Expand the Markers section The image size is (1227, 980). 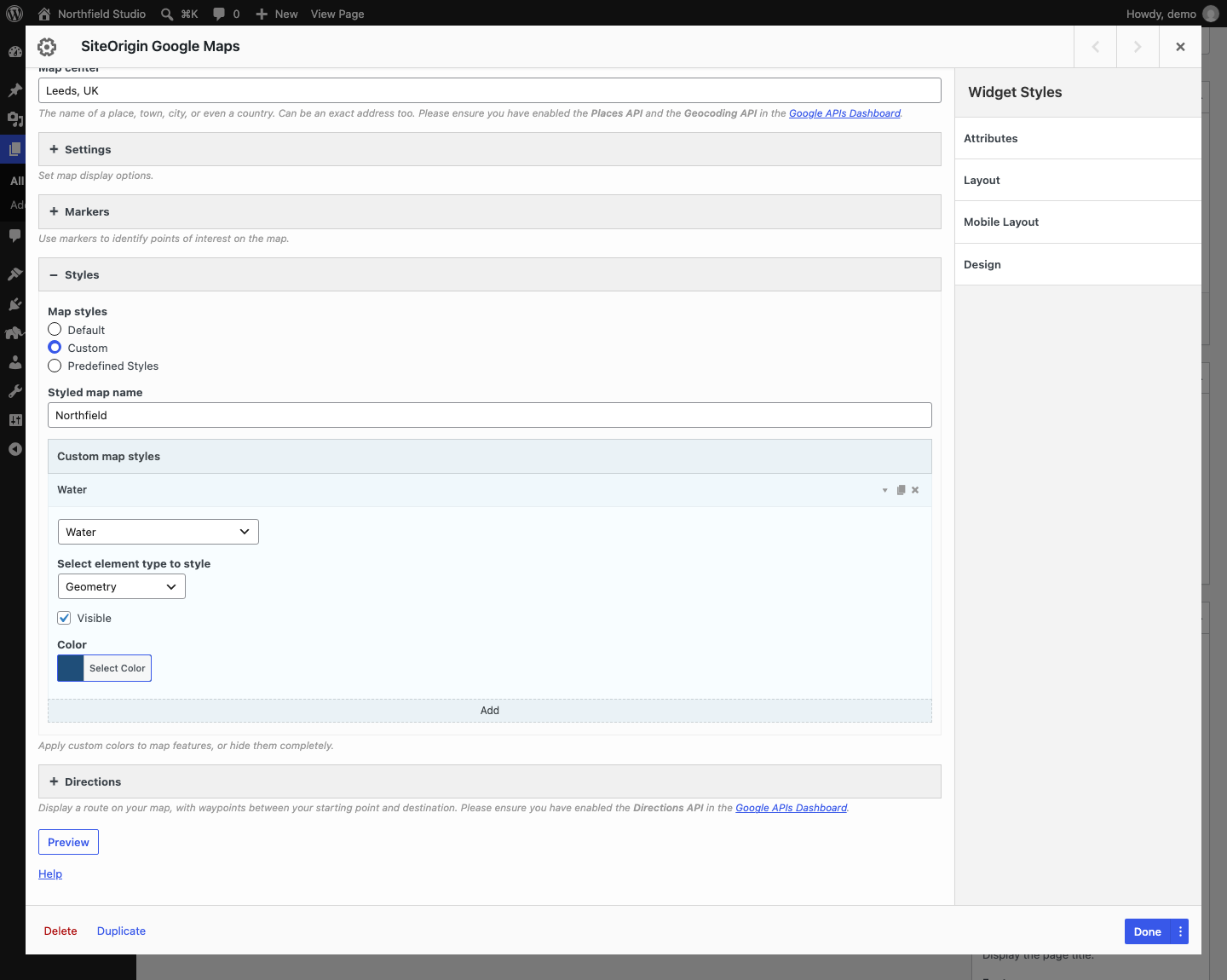coord(490,211)
